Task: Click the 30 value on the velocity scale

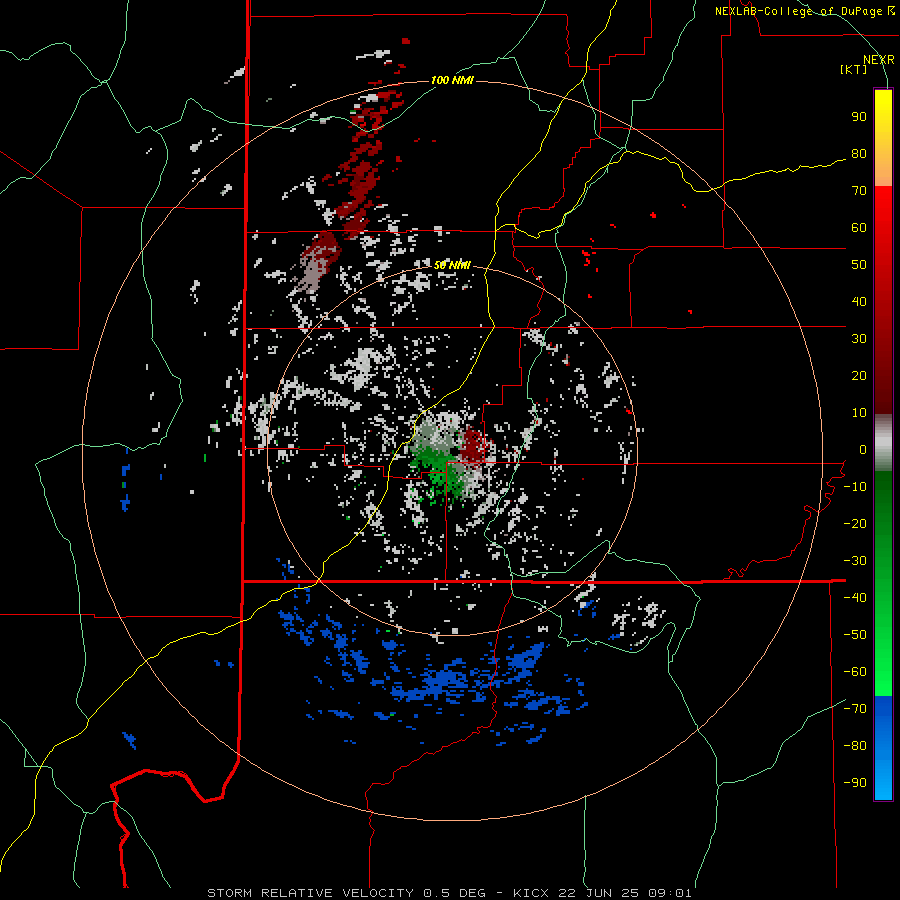Action: coord(859,339)
